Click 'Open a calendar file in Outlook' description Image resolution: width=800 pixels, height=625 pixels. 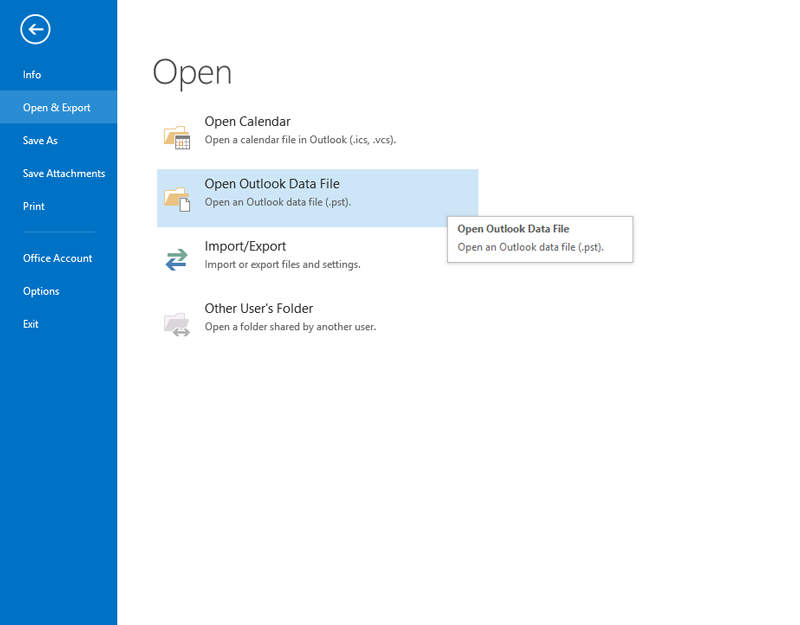click(300, 140)
